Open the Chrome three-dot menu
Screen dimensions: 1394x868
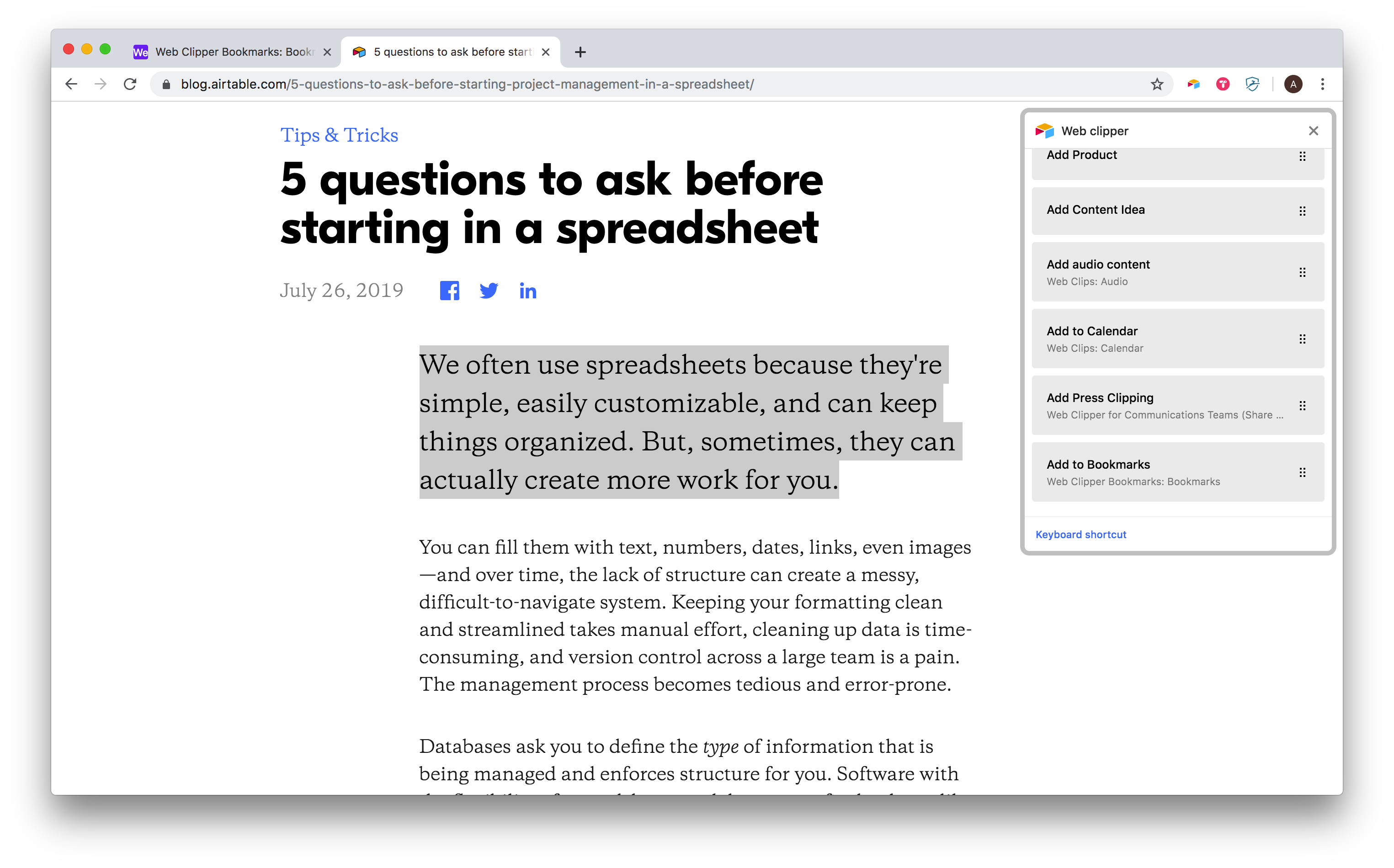pos(1323,85)
